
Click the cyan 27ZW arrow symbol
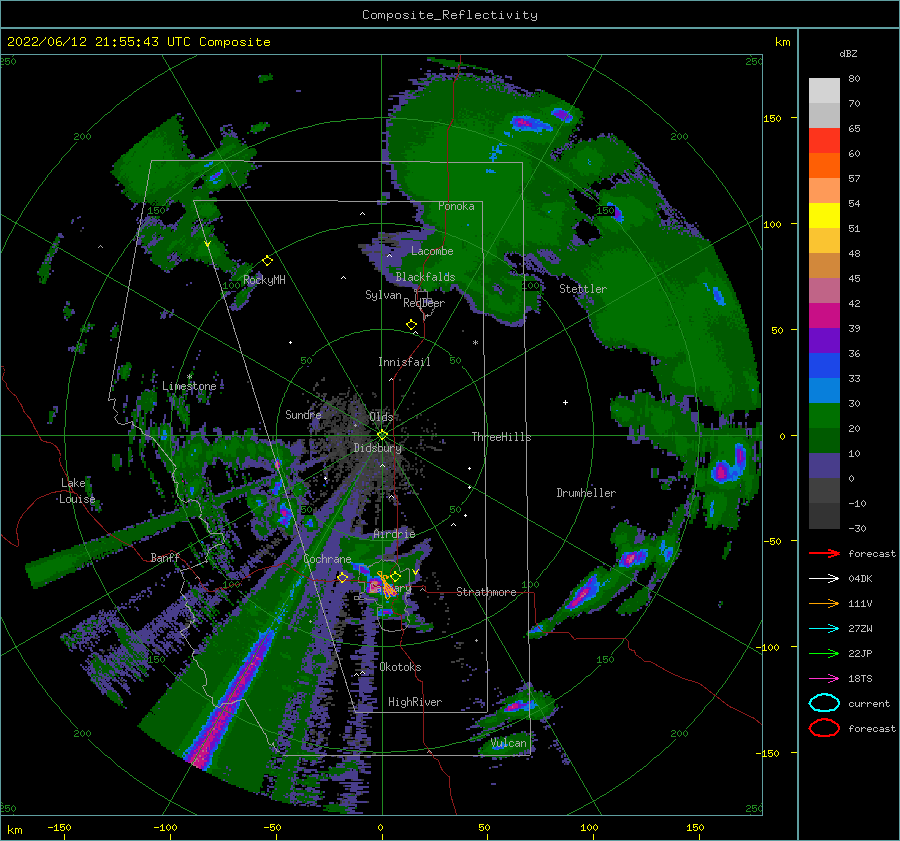824,629
